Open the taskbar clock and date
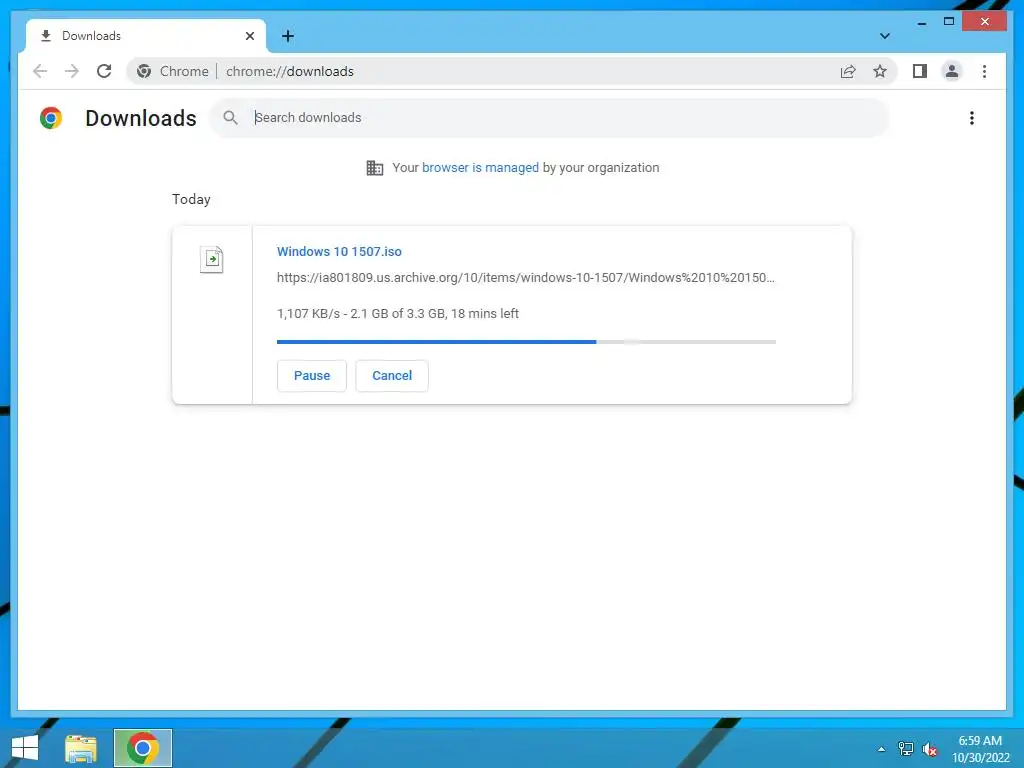 980,749
